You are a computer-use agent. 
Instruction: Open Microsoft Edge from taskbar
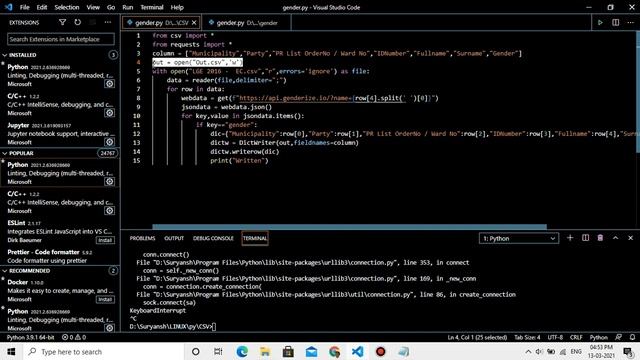click(242, 351)
